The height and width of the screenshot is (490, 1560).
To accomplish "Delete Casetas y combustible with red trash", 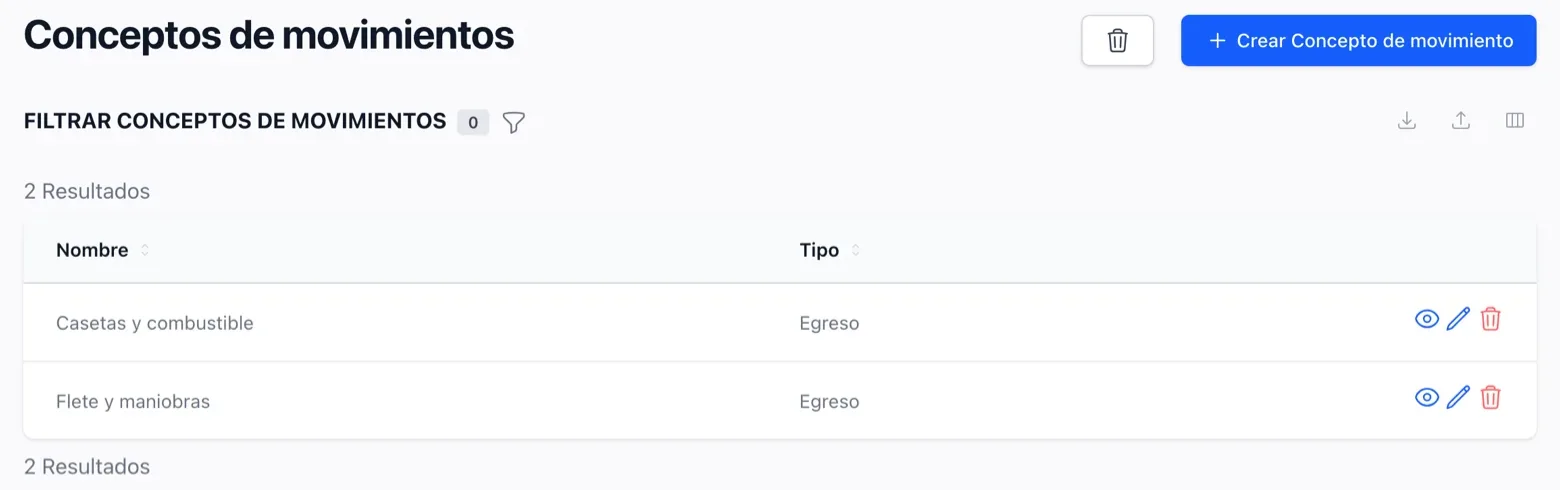I will tap(1490, 319).
